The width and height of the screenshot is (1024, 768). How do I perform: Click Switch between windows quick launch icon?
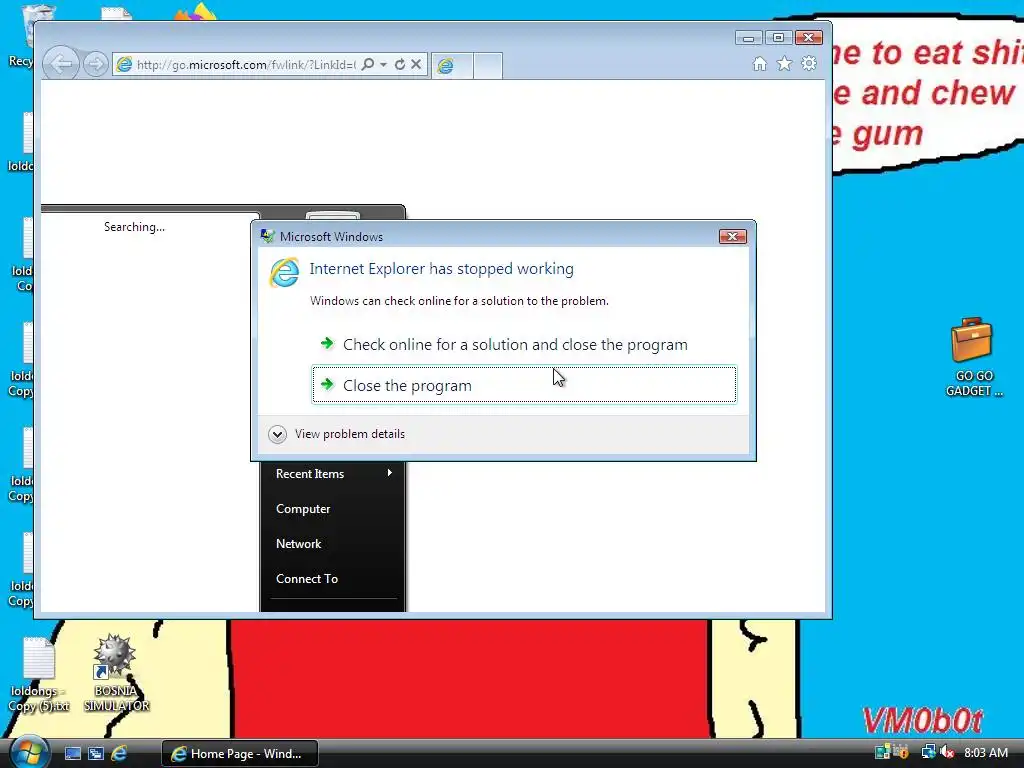pyautogui.click(x=96, y=754)
